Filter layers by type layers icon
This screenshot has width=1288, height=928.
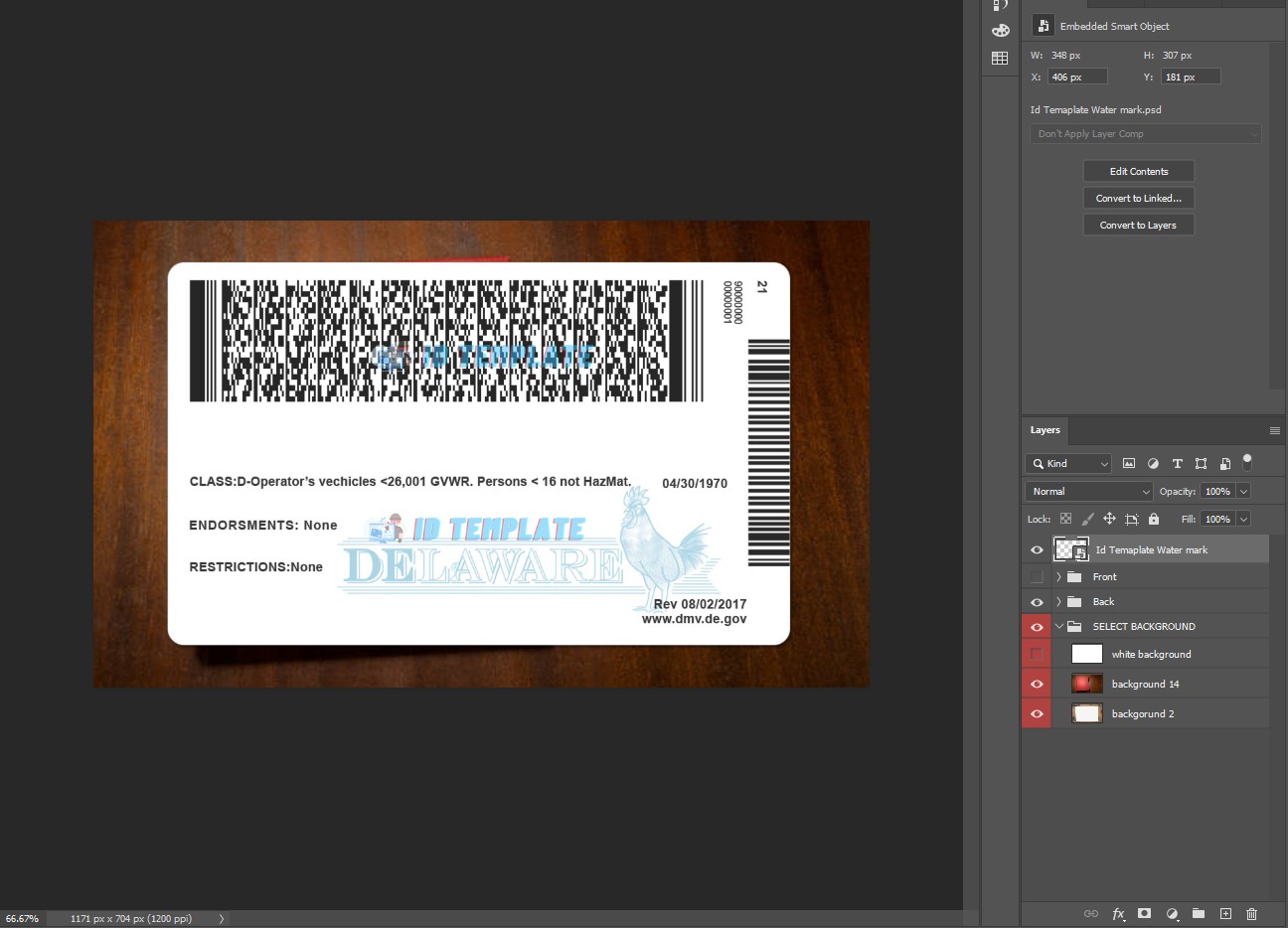coord(1177,463)
